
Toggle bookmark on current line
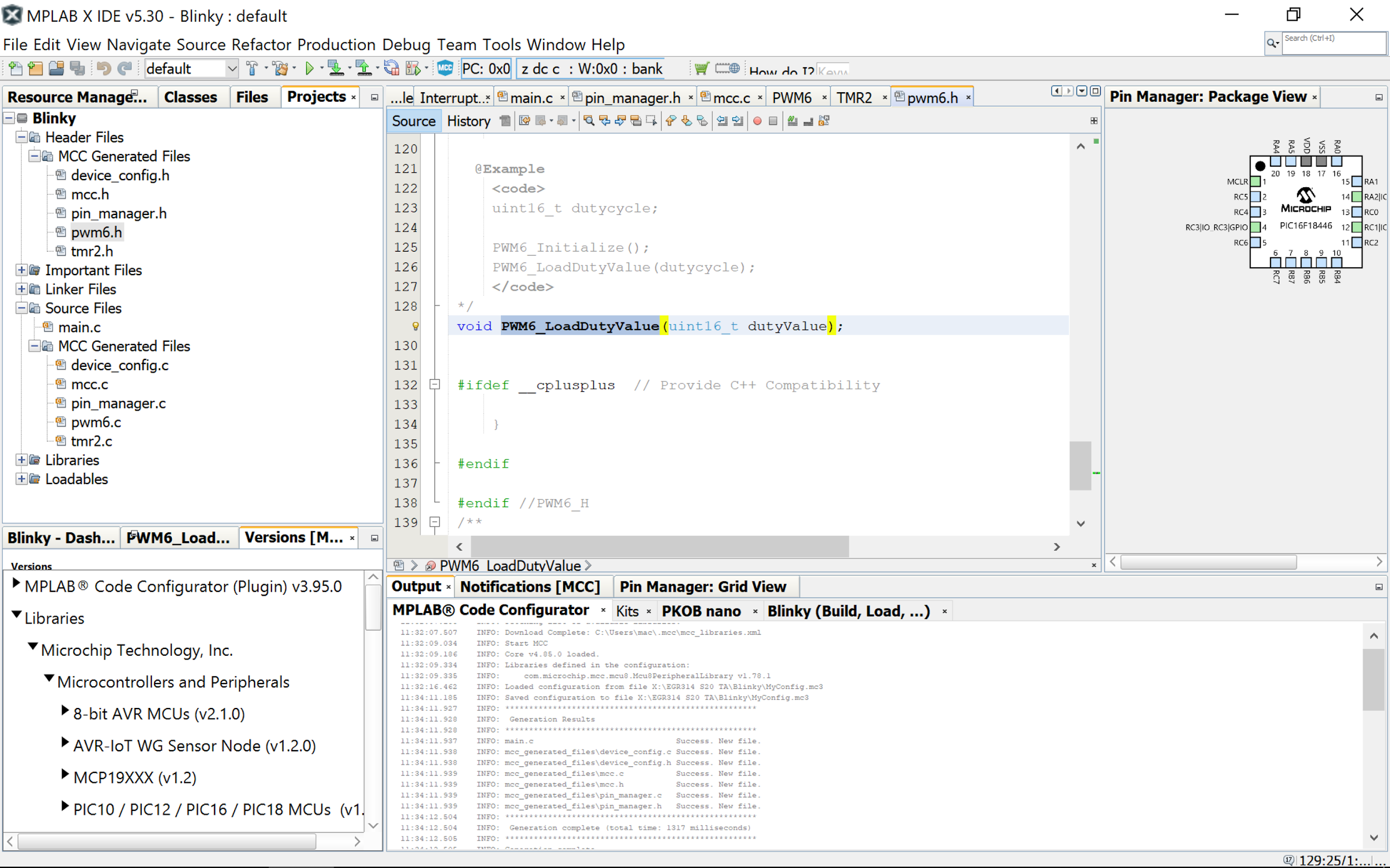tap(702, 121)
